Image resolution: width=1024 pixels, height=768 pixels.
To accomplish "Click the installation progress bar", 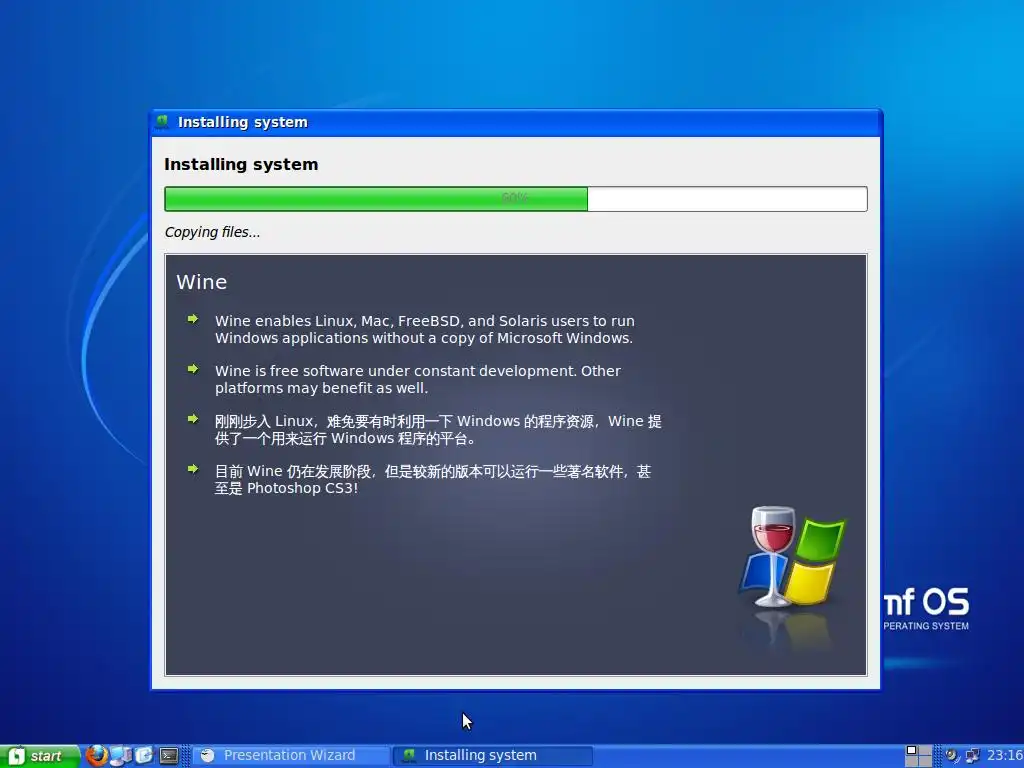I will [x=516, y=199].
